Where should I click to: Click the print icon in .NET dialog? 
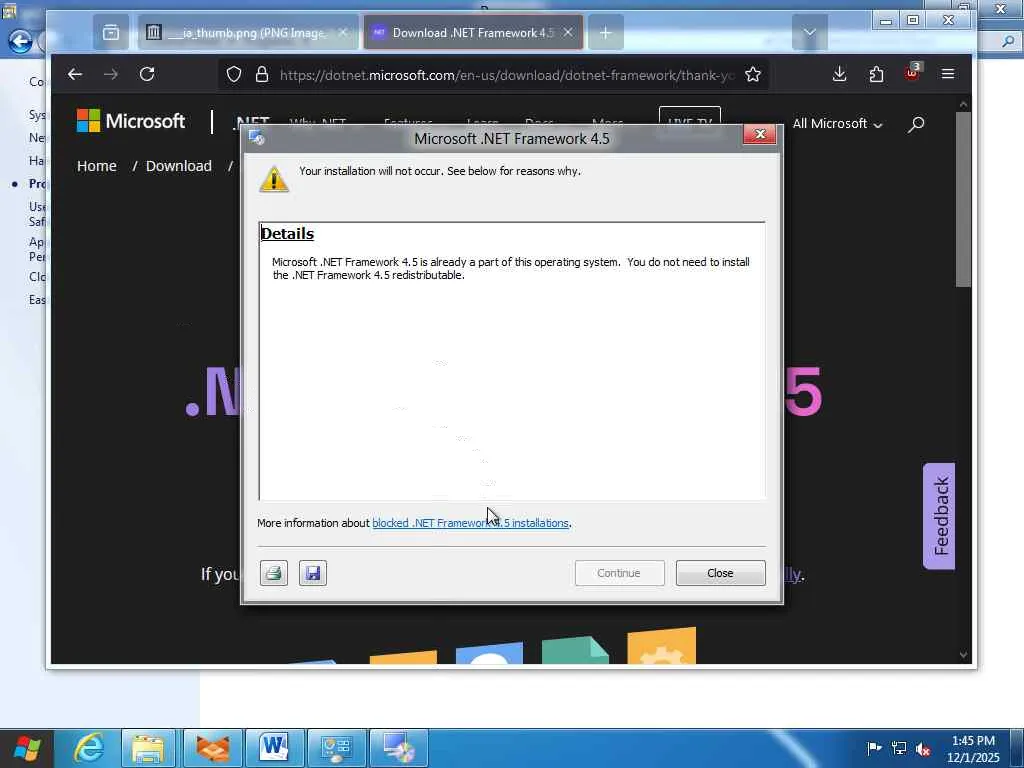pyautogui.click(x=274, y=573)
